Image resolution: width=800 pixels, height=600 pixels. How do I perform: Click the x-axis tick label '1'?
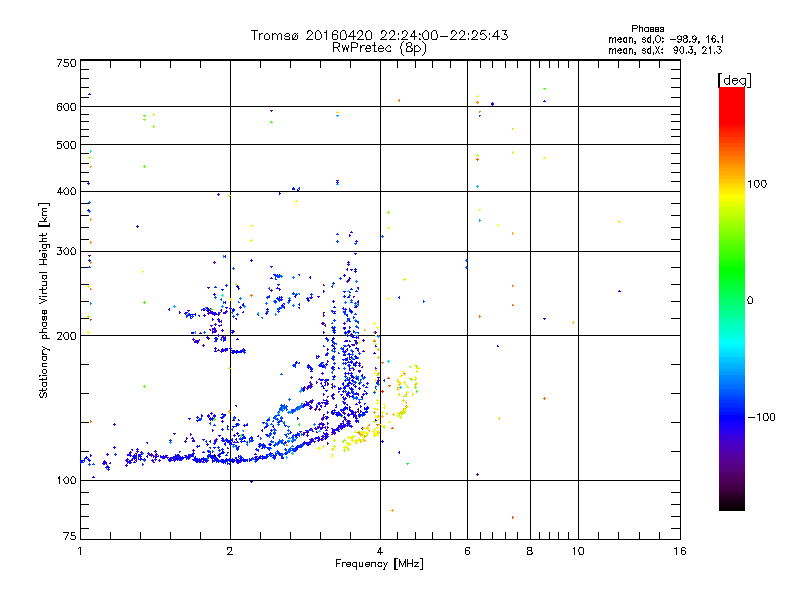(80, 551)
